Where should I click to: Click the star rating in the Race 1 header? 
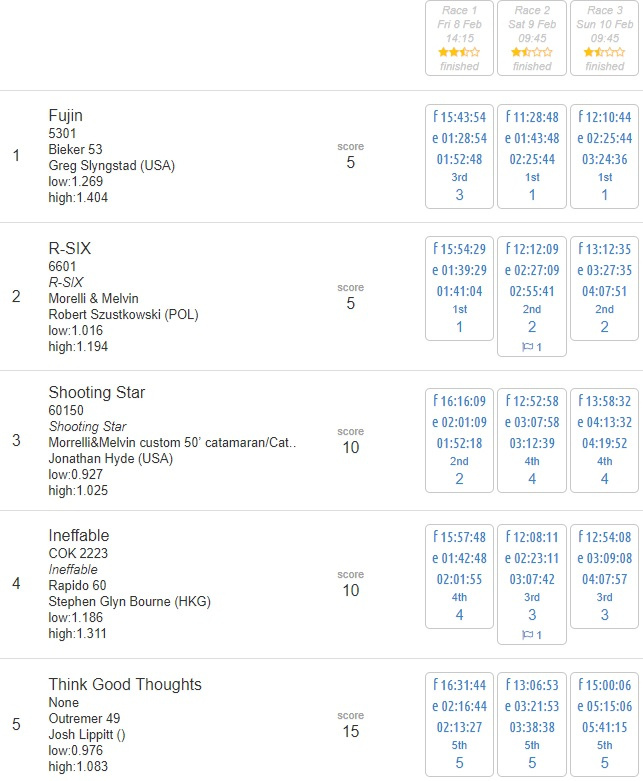tap(459, 52)
